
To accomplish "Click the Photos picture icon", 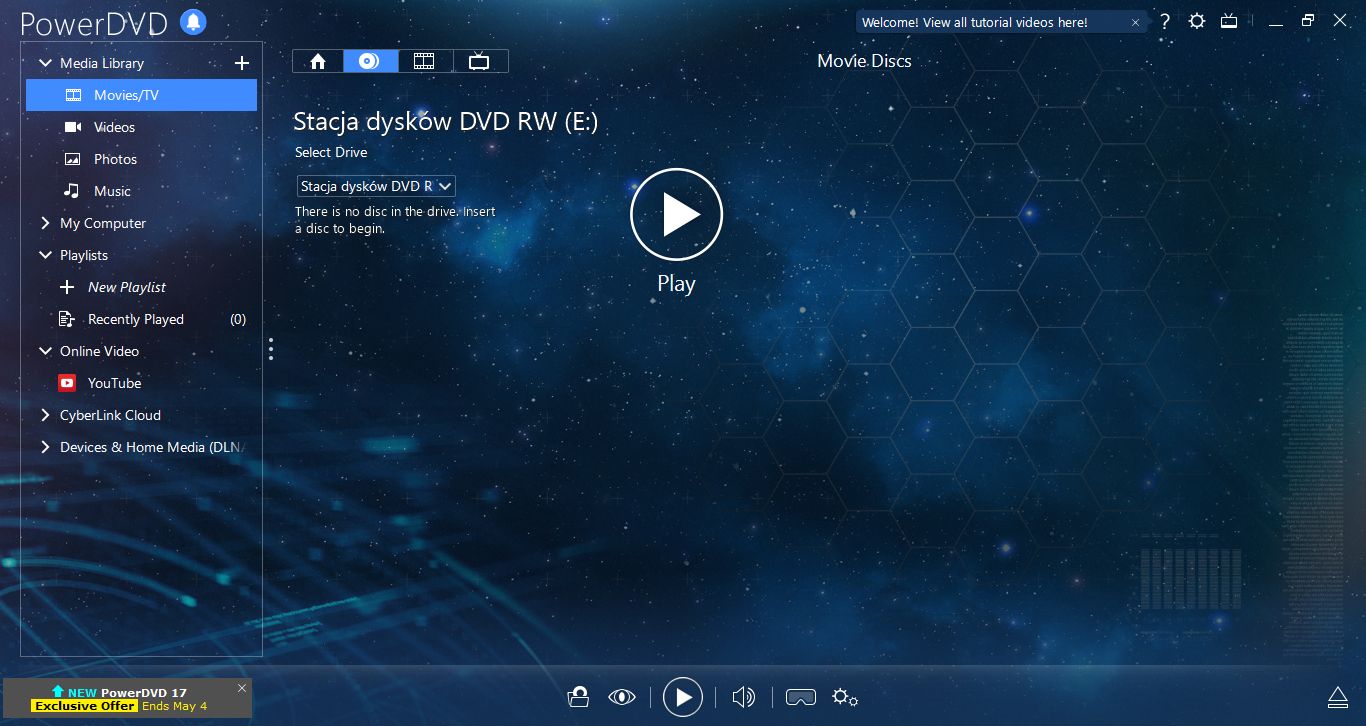I will (x=73, y=159).
